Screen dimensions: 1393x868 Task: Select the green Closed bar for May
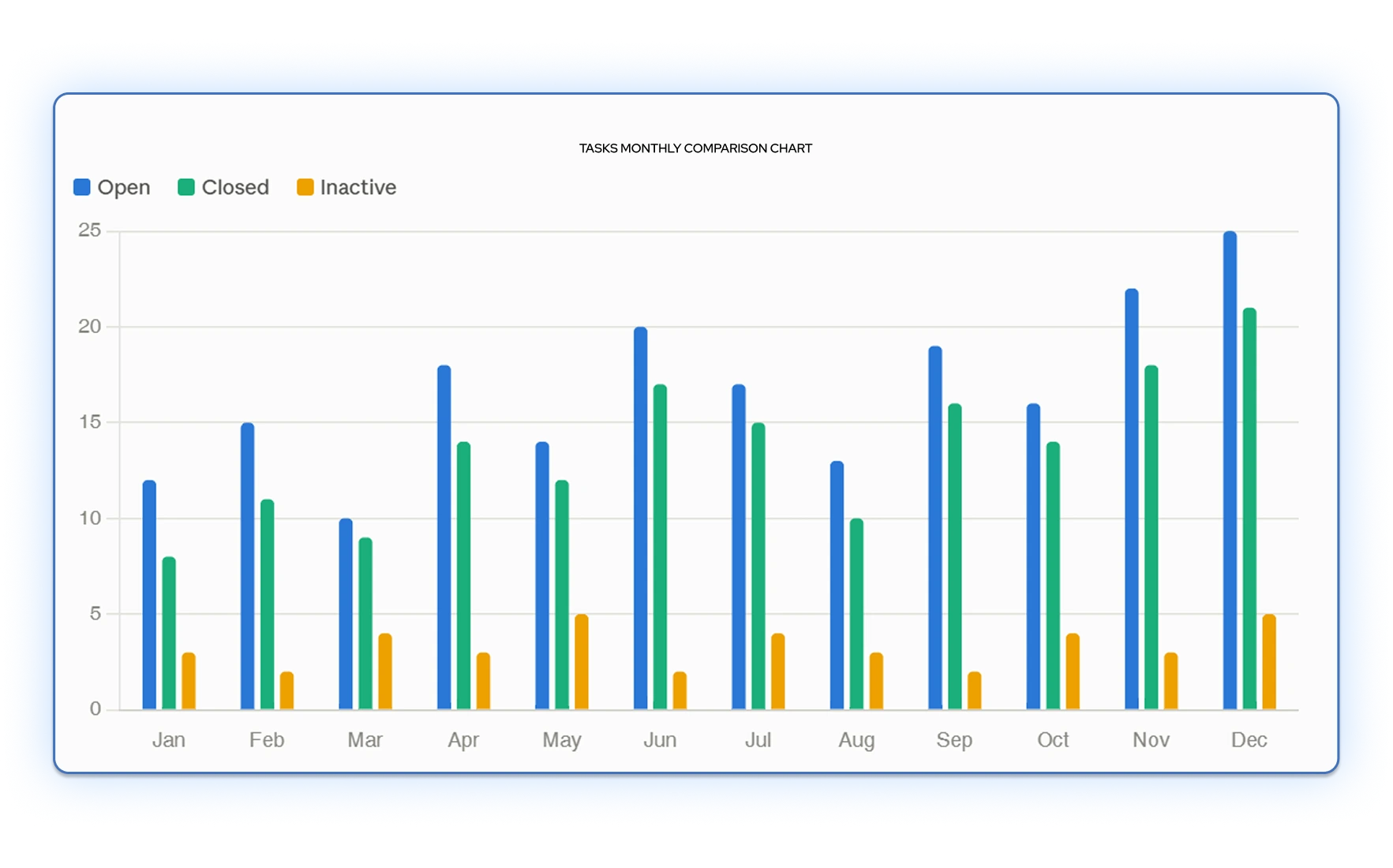[x=562, y=595]
